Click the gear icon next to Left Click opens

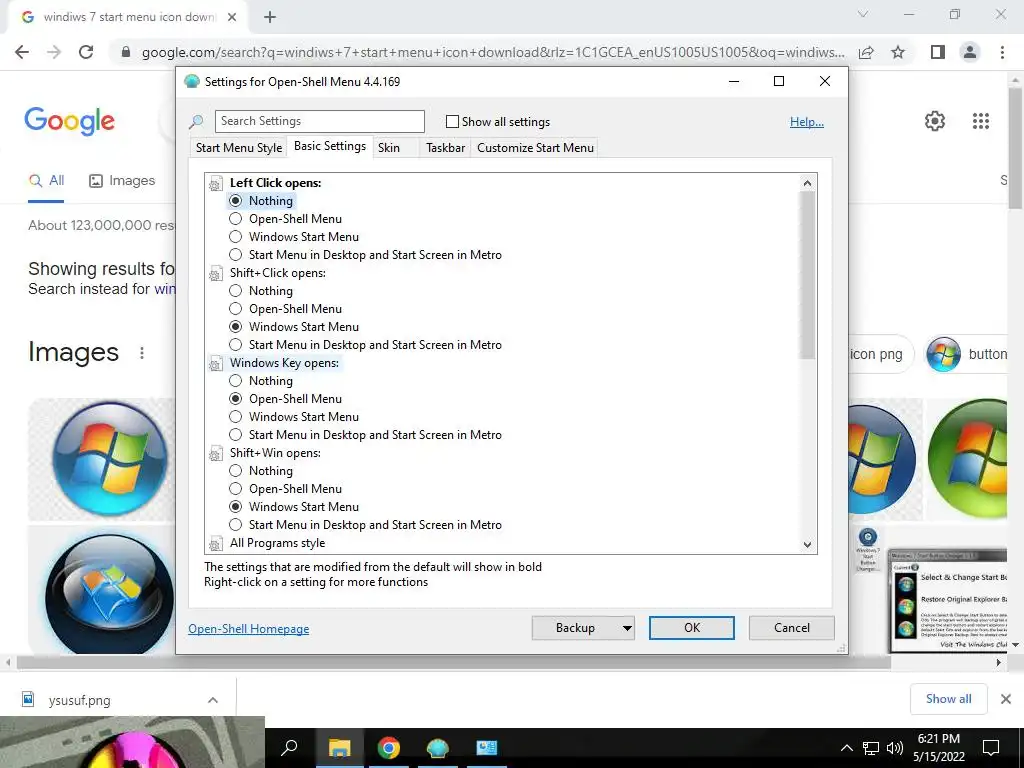216,184
